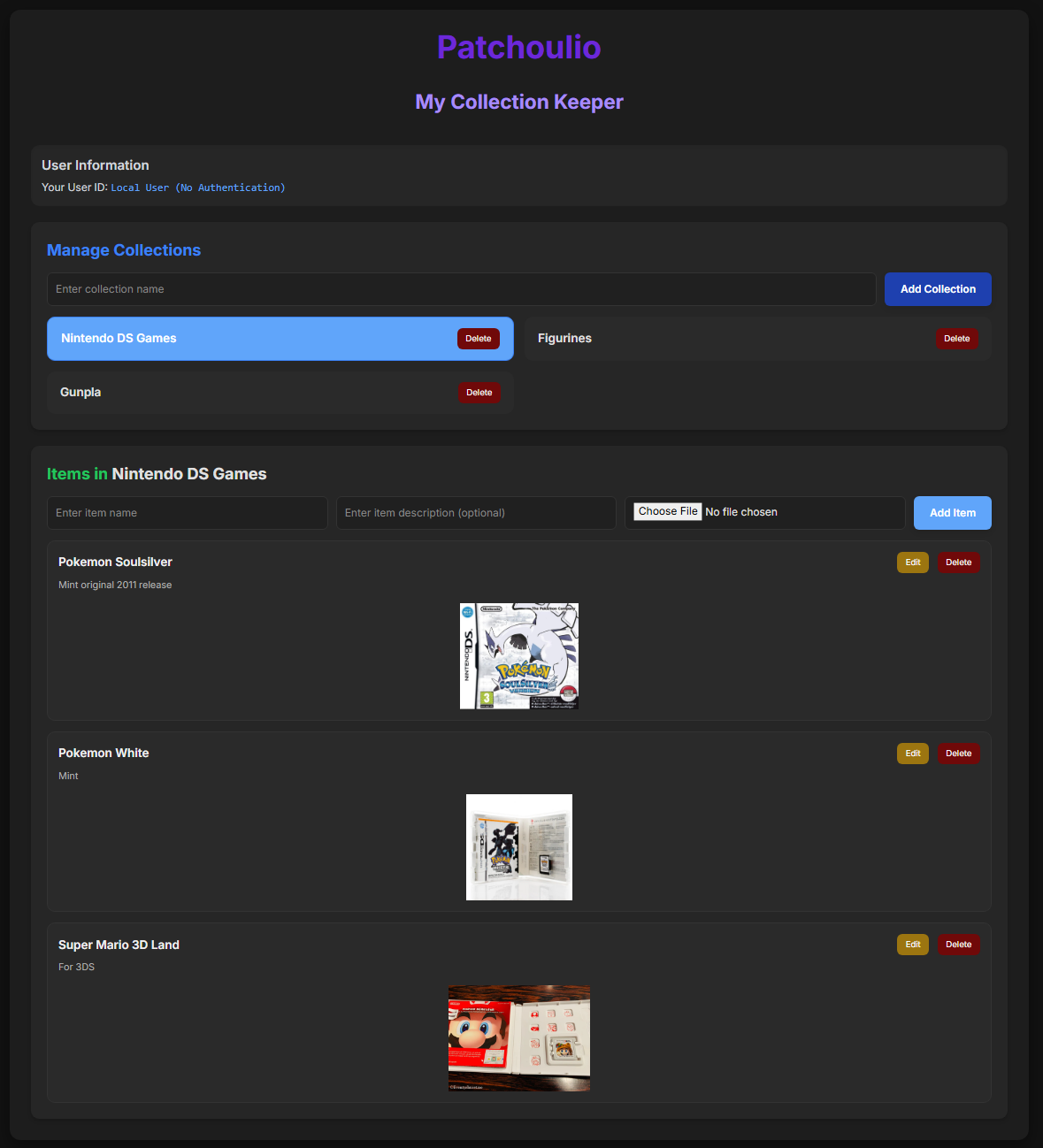Edit the Pokemon White item

[x=913, y=754]
